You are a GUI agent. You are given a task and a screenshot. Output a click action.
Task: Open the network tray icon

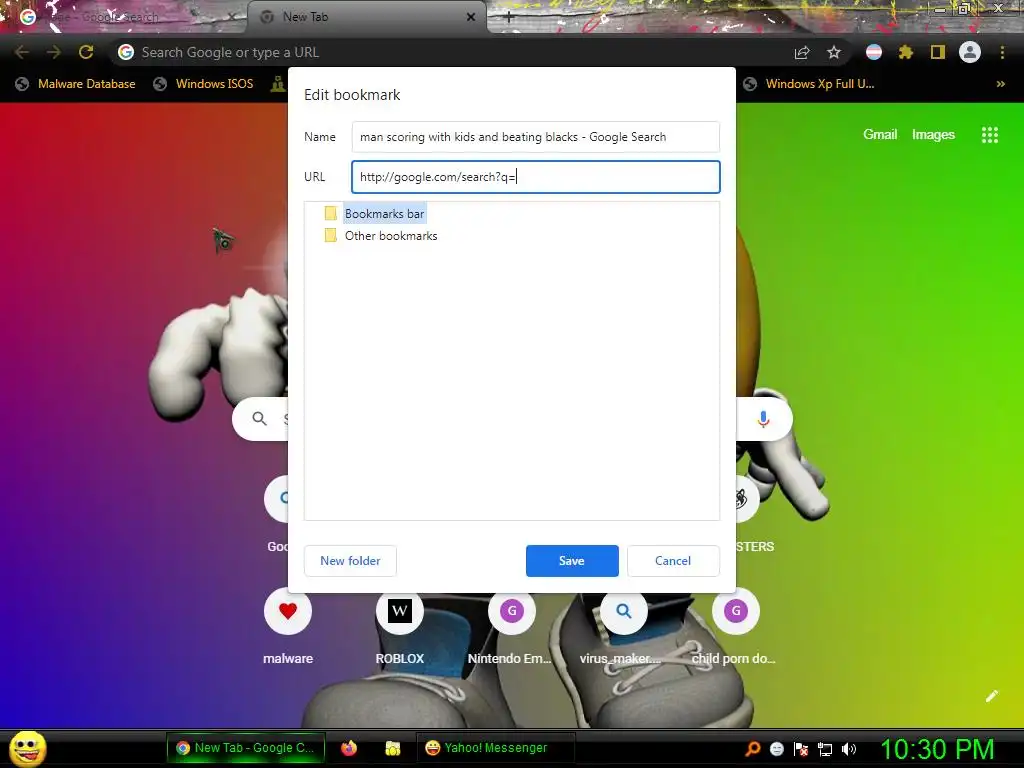[x=825, y=749]
